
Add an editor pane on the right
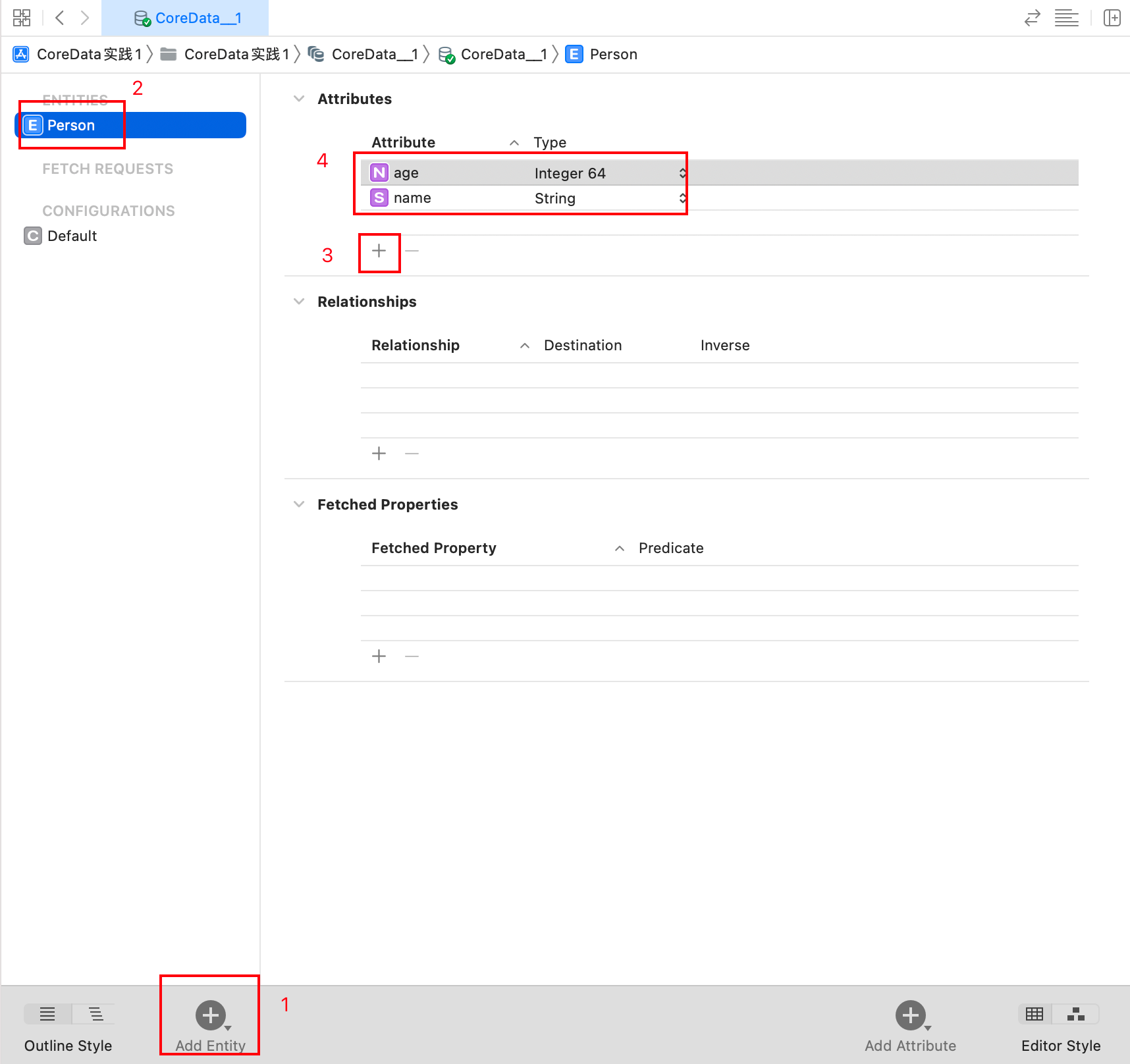pos(1112,18)
